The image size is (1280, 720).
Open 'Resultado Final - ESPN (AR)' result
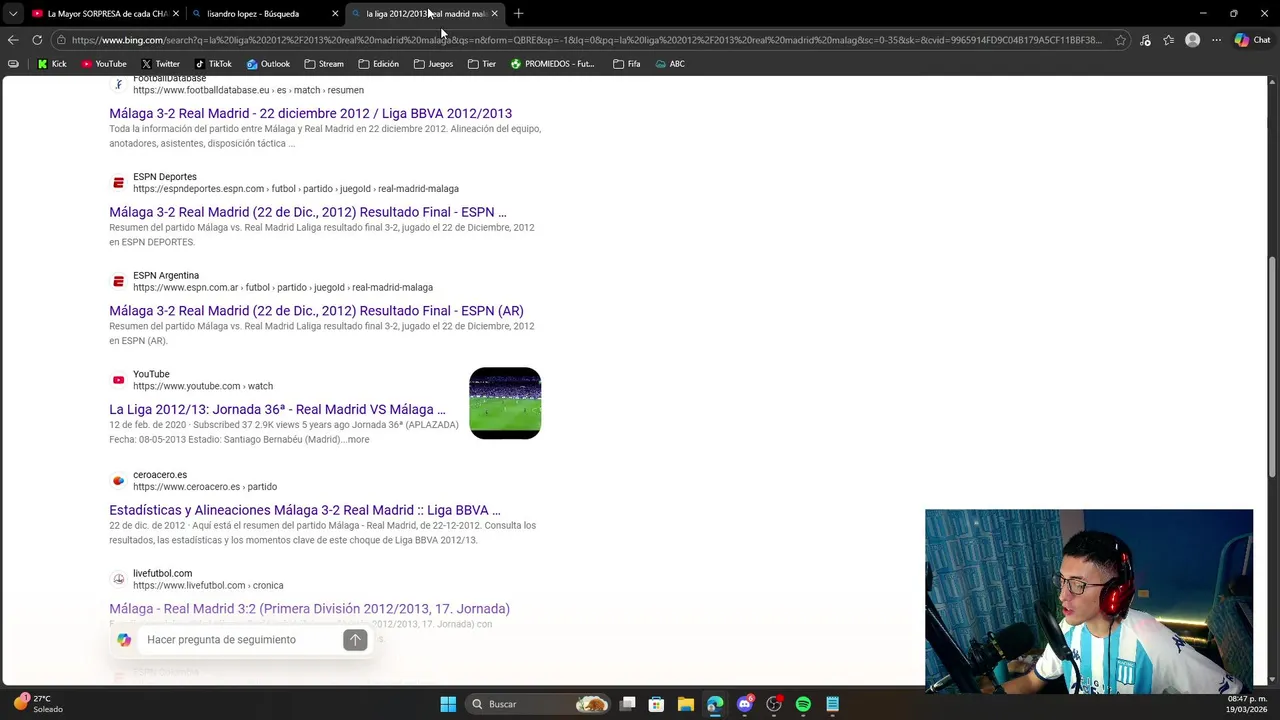[x=316, y=311]
